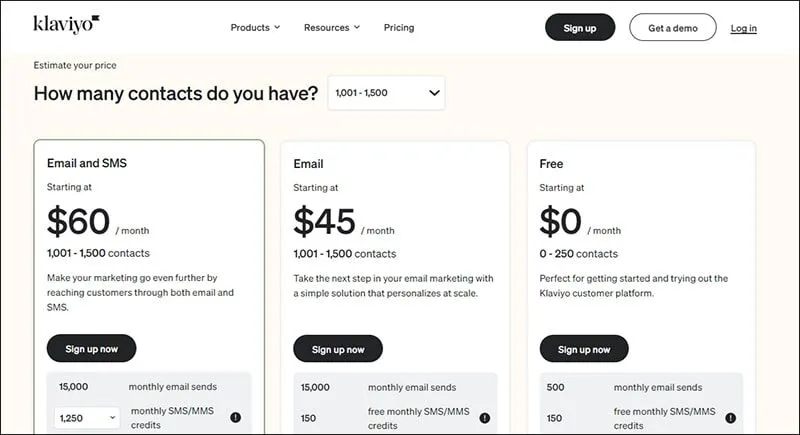Click the Klaviyo logo
The height and width of the screenshot is (435, 800).
pos(66,23)
